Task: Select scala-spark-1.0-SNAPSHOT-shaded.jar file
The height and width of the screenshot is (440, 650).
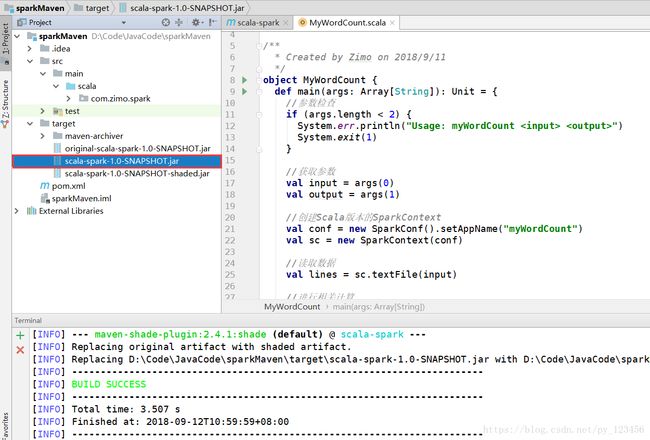Action: click(x=137, y=174)
